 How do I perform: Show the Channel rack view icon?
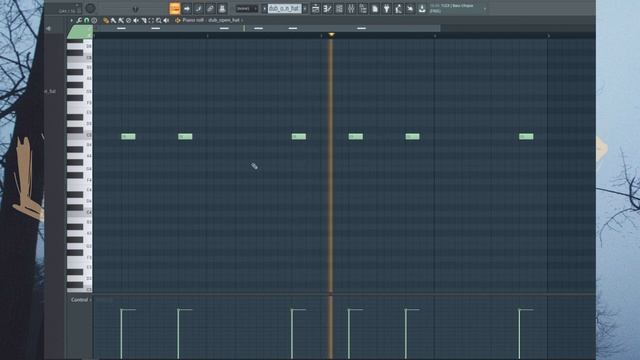pos(339,8)
